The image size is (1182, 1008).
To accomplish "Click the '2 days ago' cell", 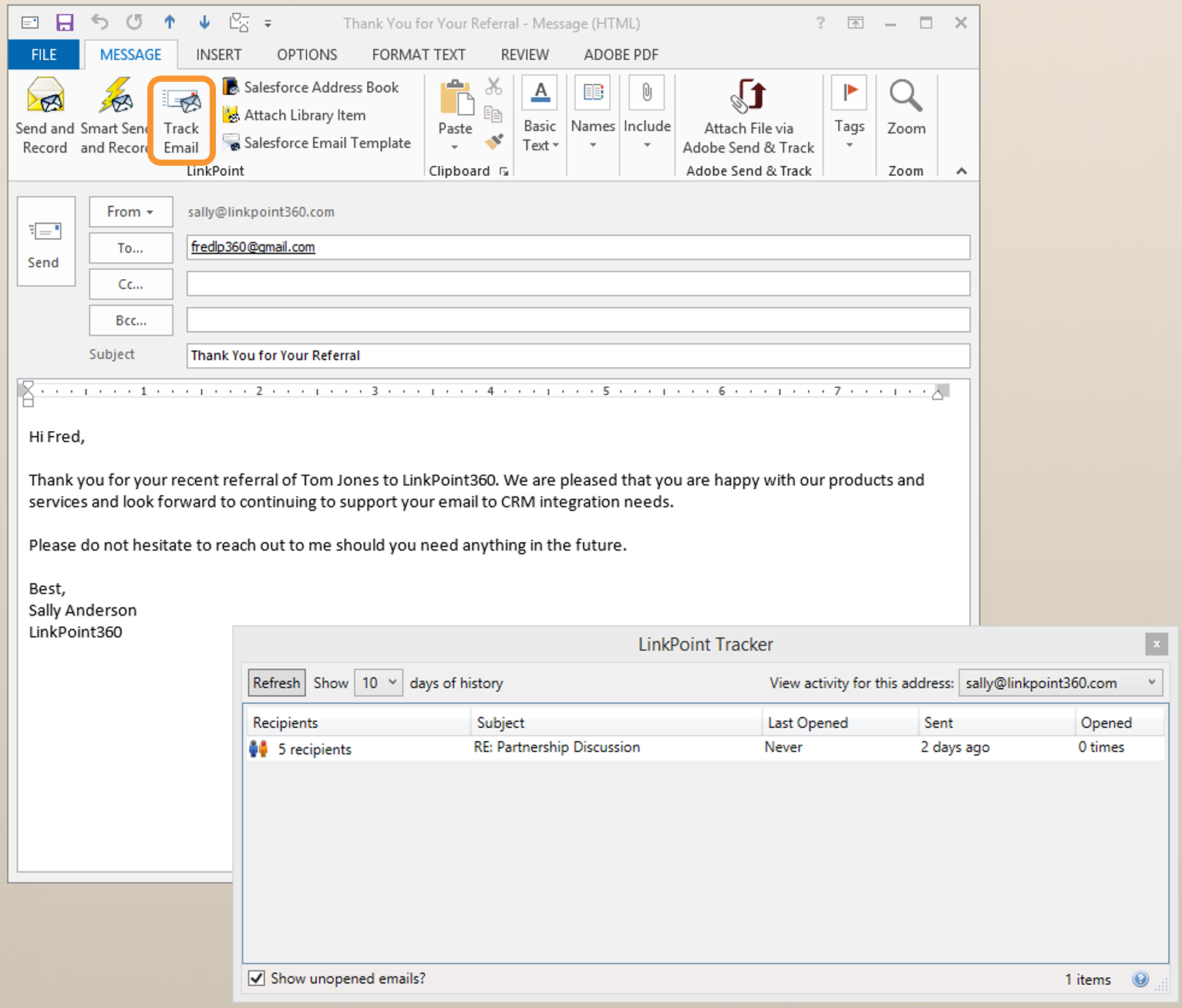I will point(955,747).
